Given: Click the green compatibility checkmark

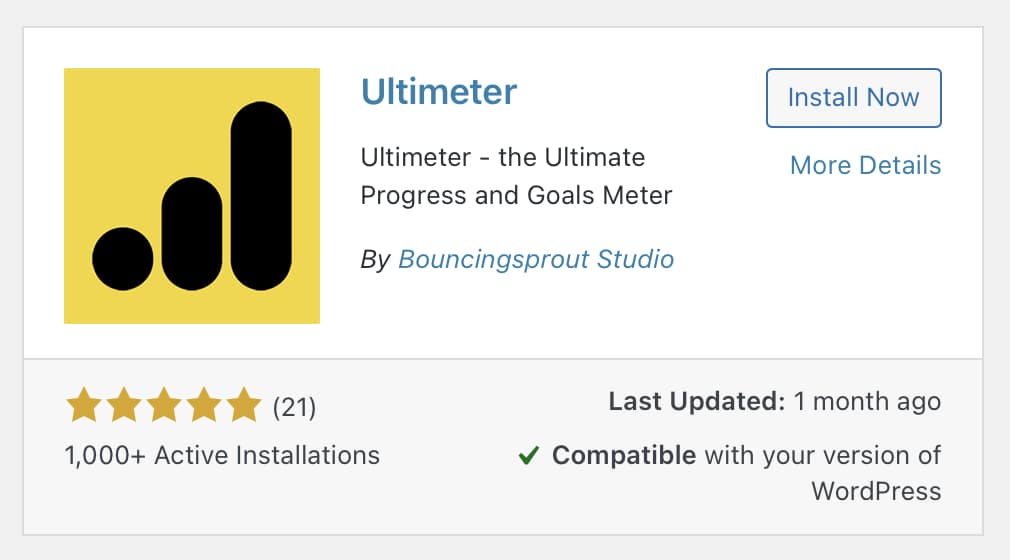Looking at the screenshot, I should coord(529,456).
